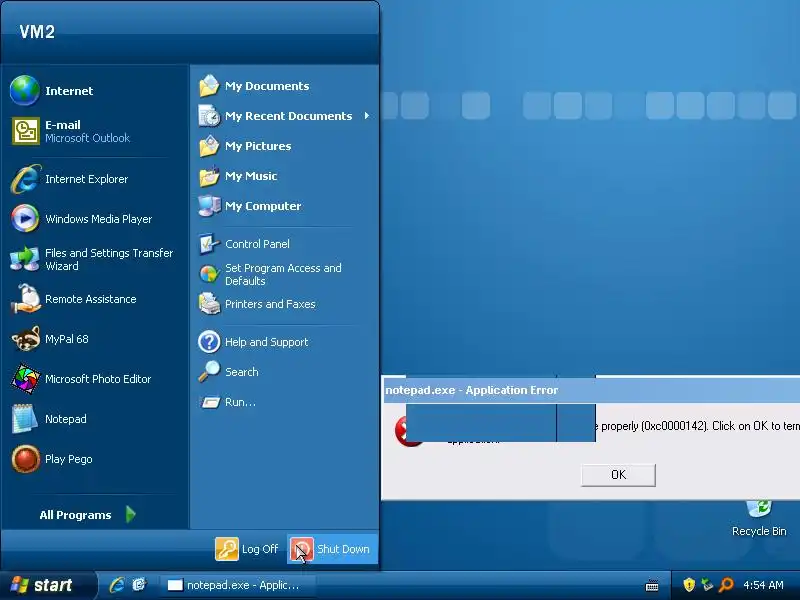Click the second quick launch icon
The image size is (800, 600).
pyautogui.click(x=139, y=585)
